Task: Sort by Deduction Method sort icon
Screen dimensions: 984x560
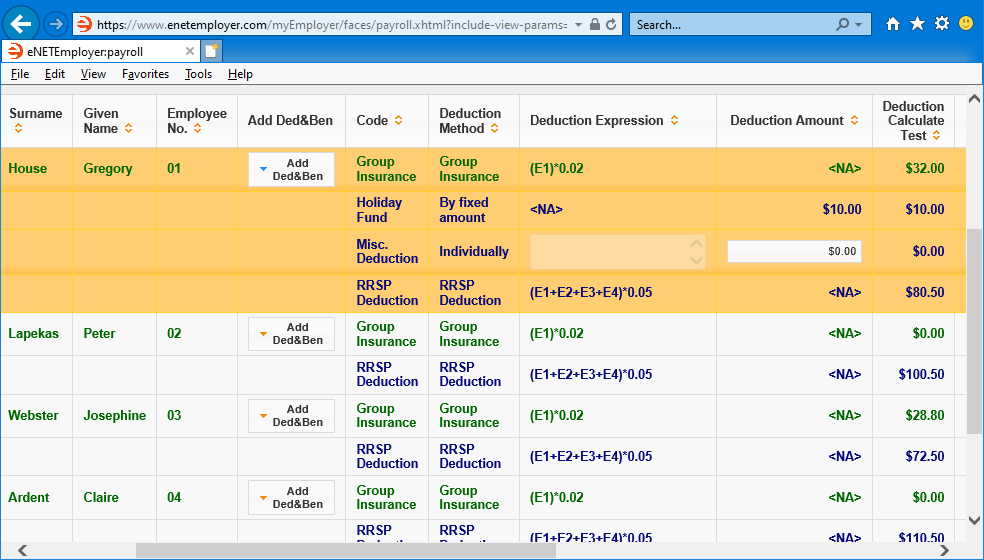Action: tap(495, 129)
